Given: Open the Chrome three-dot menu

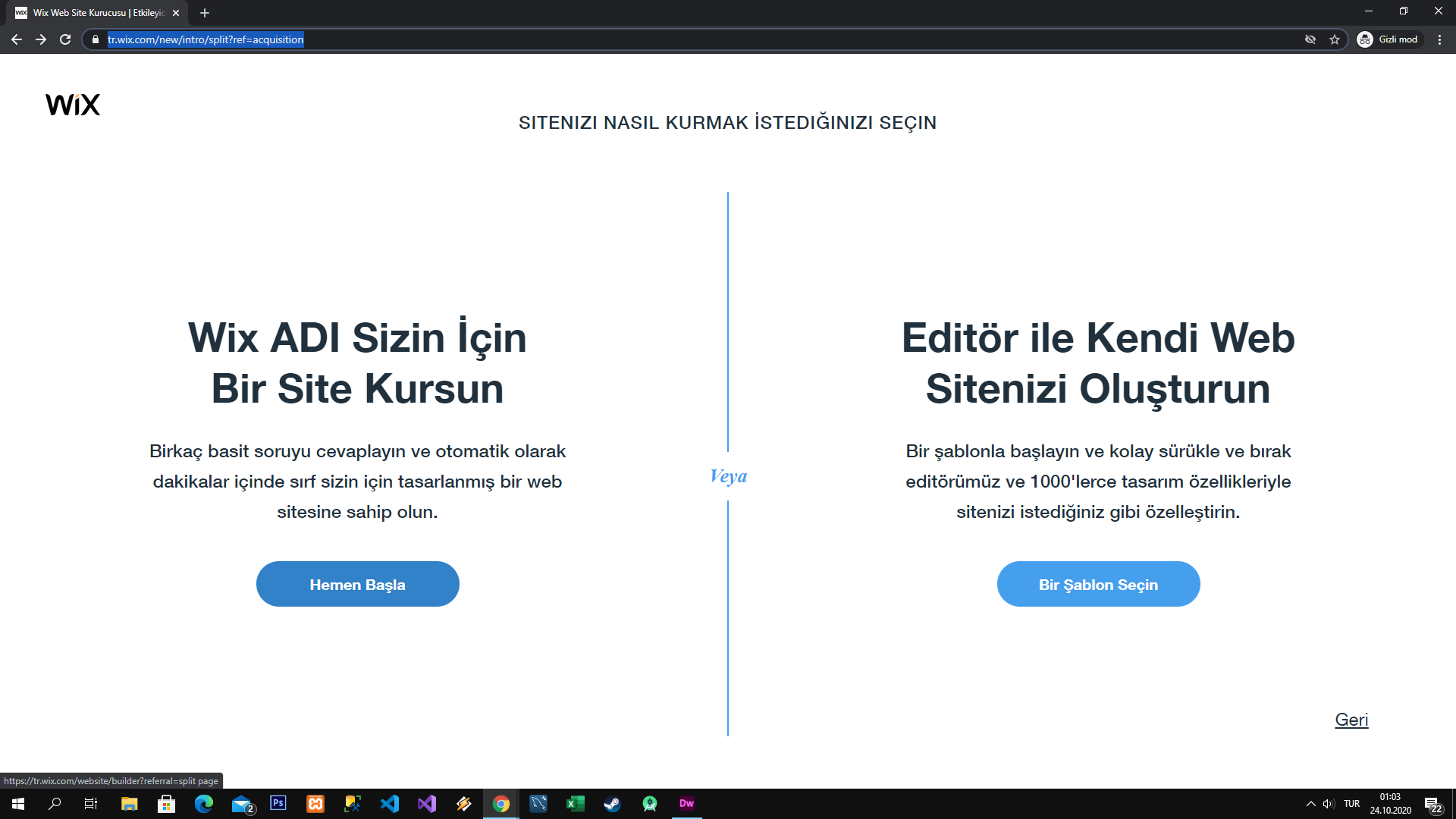Looking at the screenshot, I should tap(1439, 39).
